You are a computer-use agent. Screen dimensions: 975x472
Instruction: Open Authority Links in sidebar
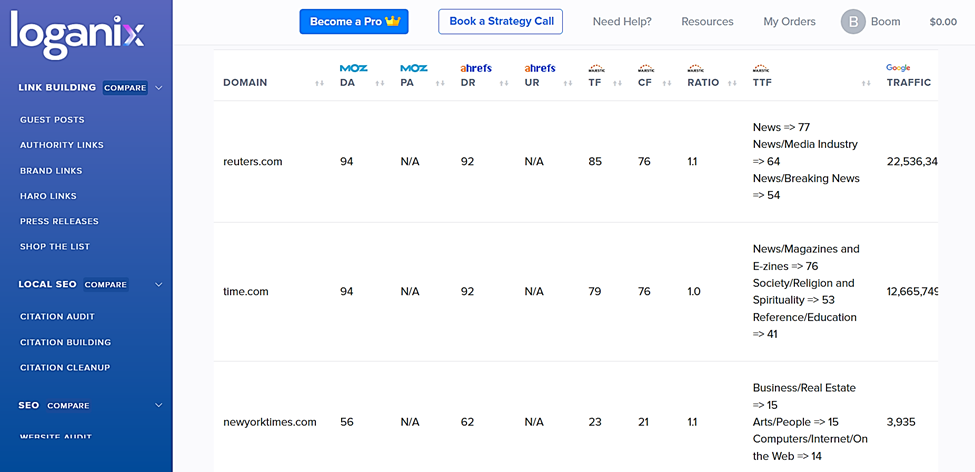(x=62, y=145)
